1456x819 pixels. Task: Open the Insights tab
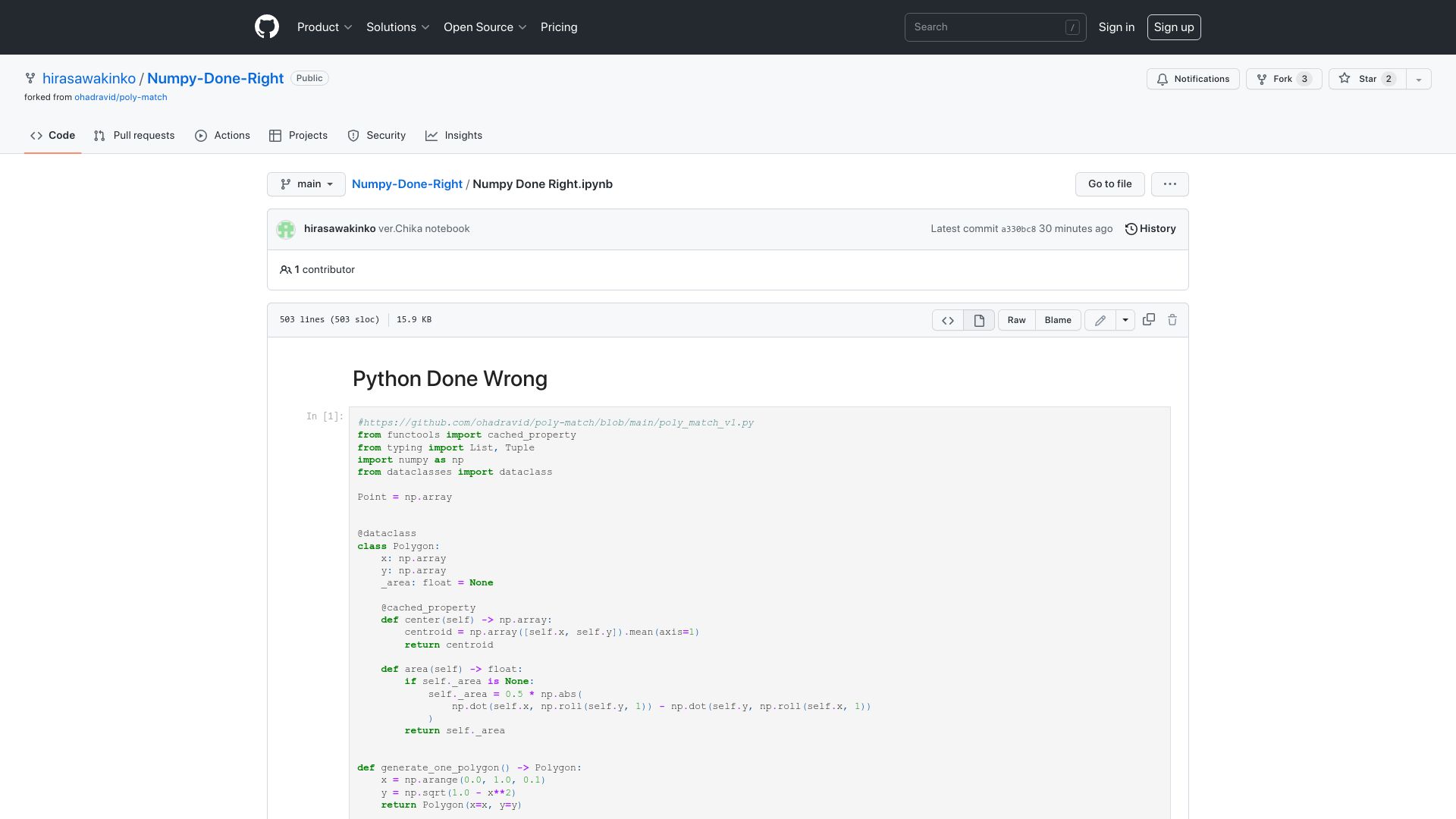coord(453,136)
